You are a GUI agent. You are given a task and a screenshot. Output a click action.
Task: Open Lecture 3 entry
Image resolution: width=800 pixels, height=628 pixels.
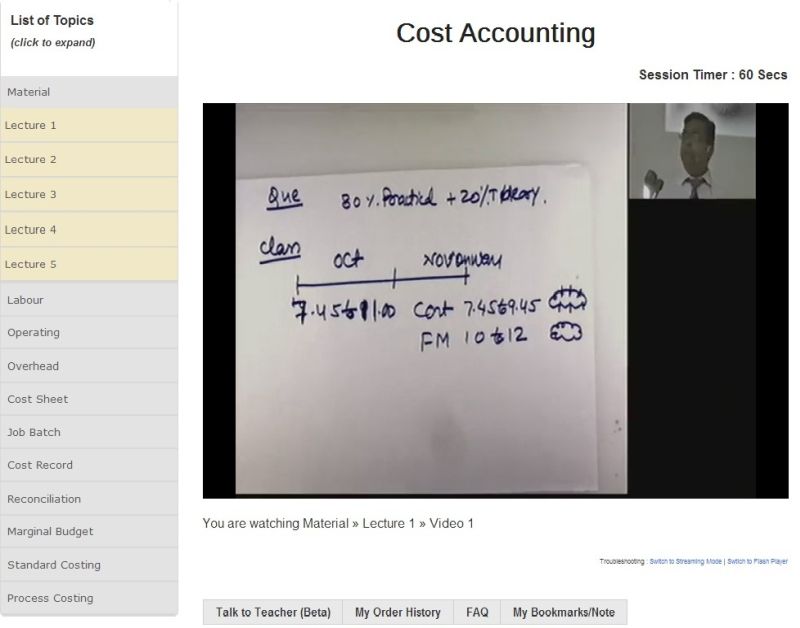89,194
